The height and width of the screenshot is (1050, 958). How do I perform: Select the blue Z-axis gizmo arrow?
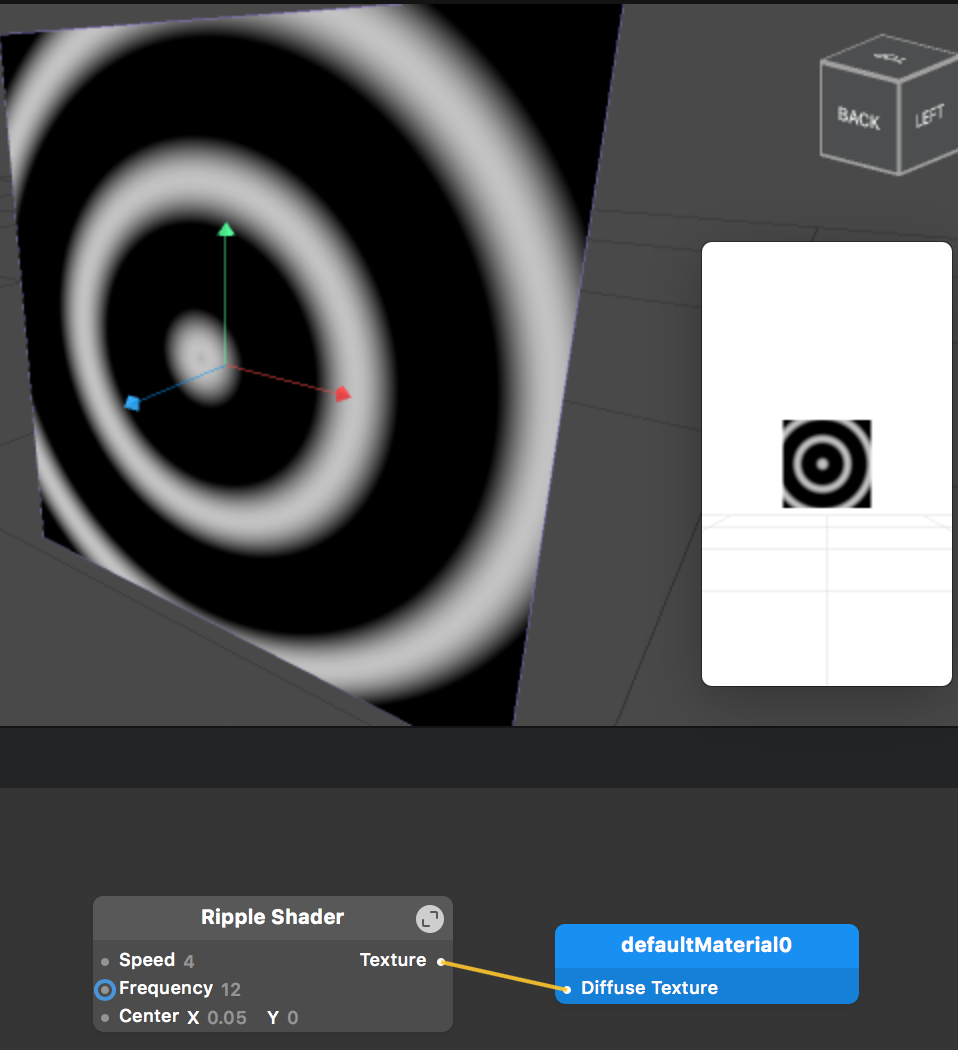(x=133, y=403)
